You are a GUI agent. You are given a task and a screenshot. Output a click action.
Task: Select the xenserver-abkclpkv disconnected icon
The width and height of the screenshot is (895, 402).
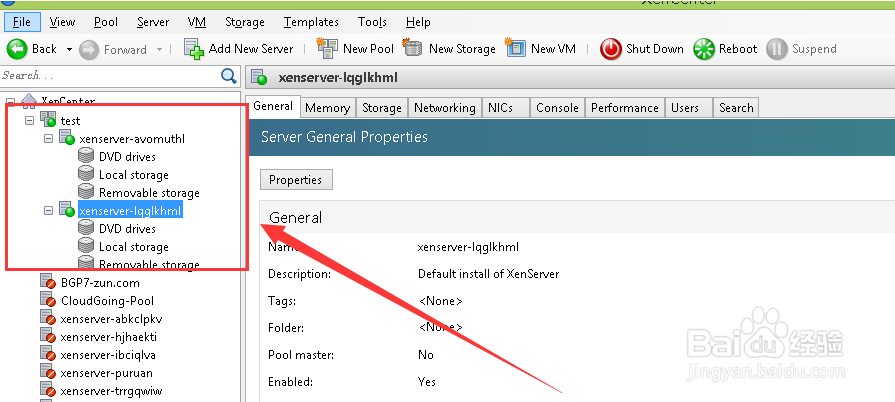click(x=48, y=318)
